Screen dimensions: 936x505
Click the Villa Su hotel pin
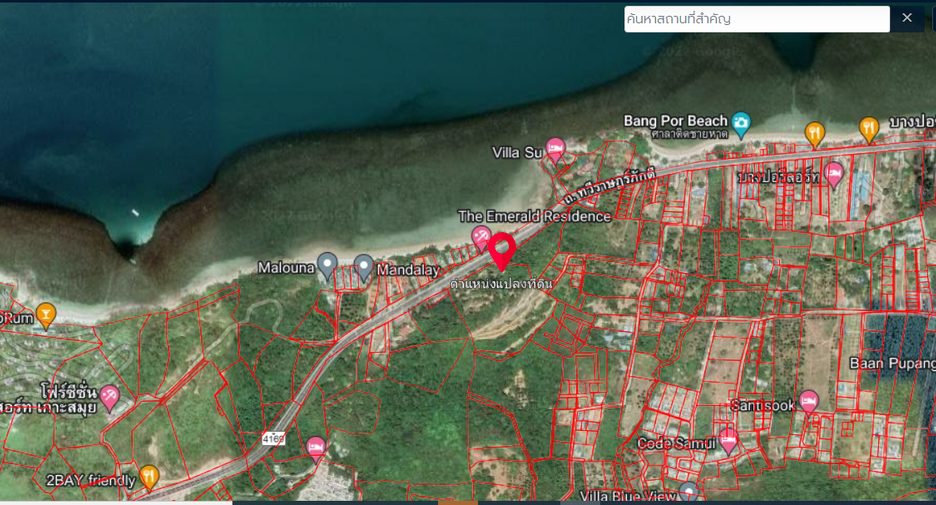[555, 150]
